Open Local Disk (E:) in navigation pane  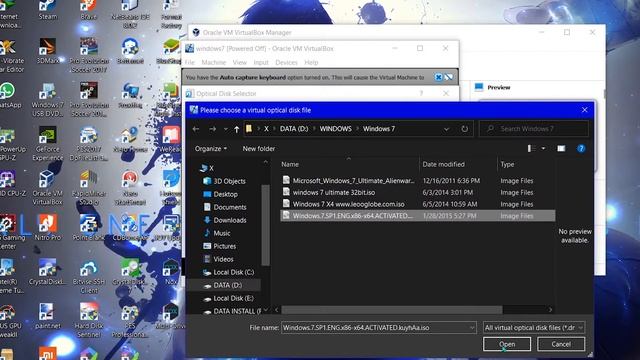click(x=228, y=298)
